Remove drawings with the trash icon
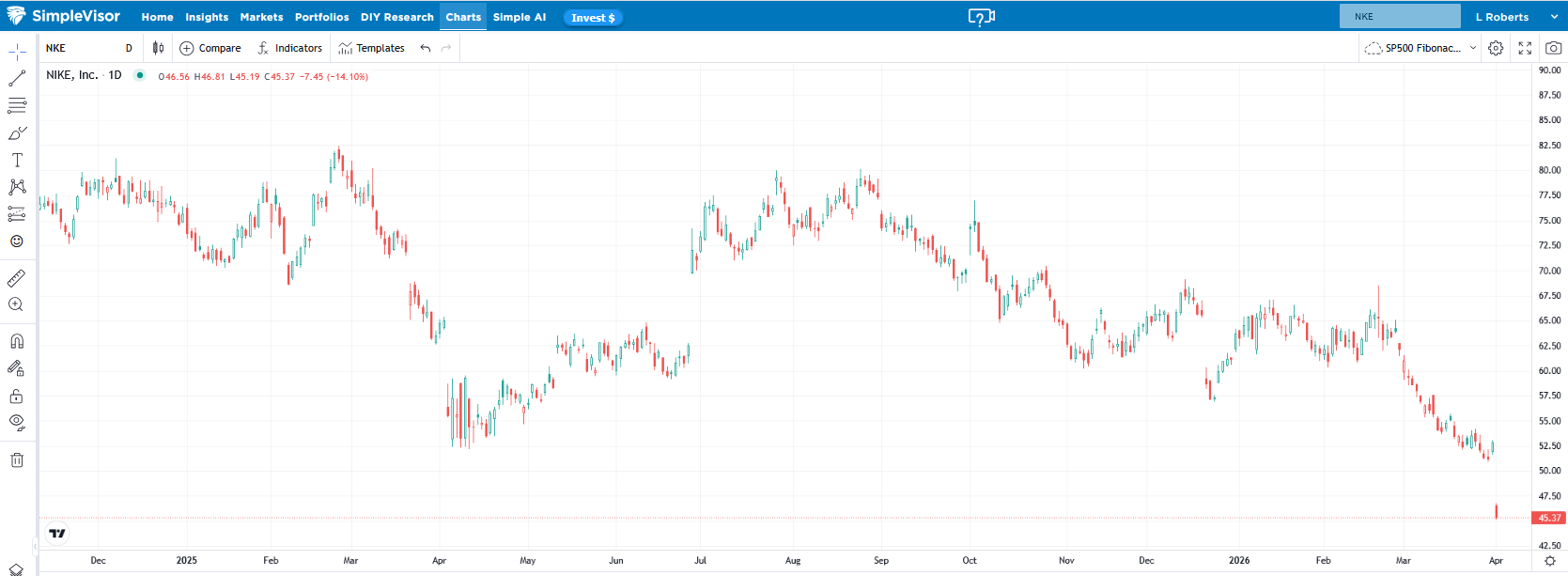 17,460
